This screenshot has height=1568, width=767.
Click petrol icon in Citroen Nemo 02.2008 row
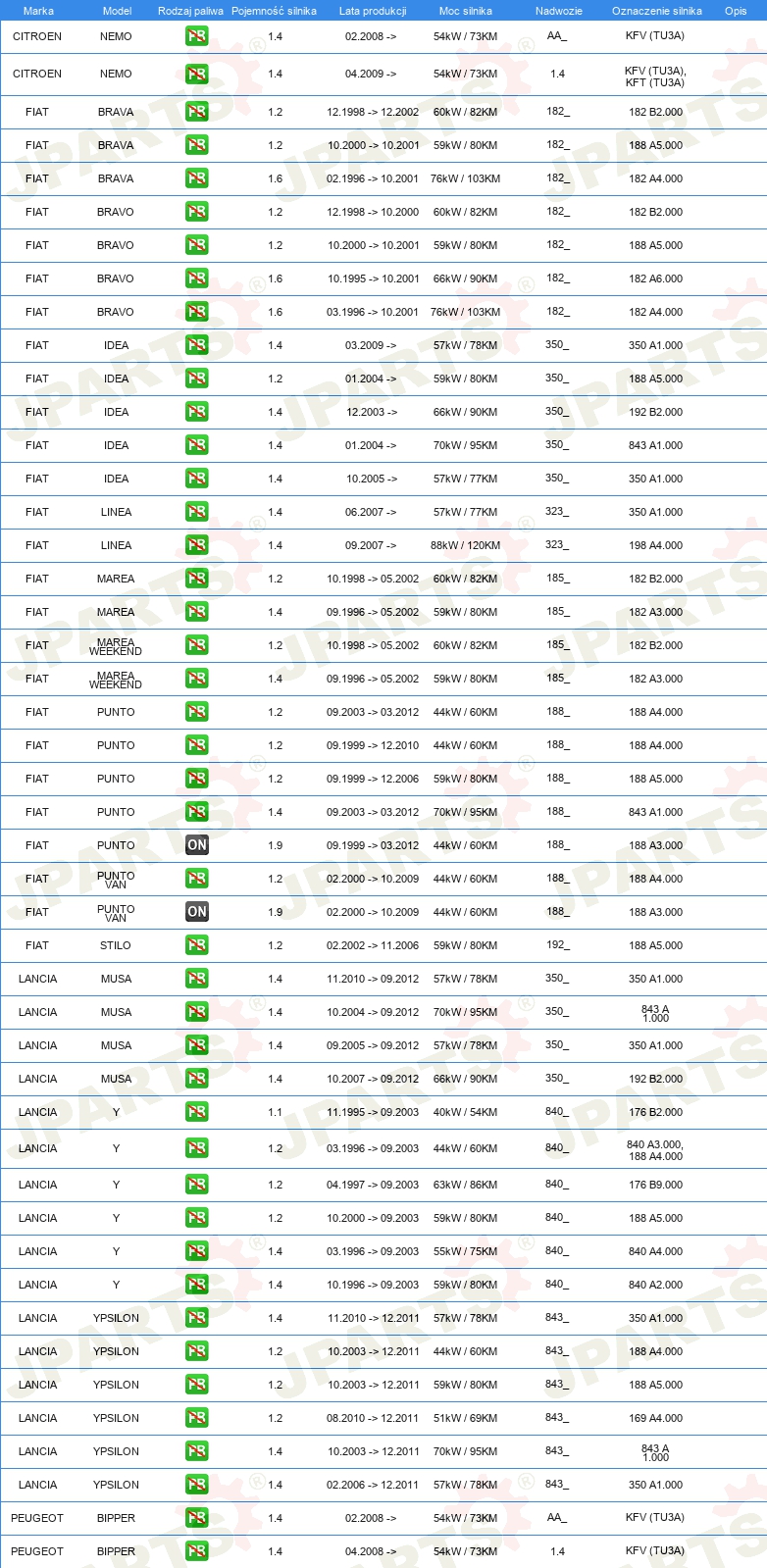tap(197, 36)
